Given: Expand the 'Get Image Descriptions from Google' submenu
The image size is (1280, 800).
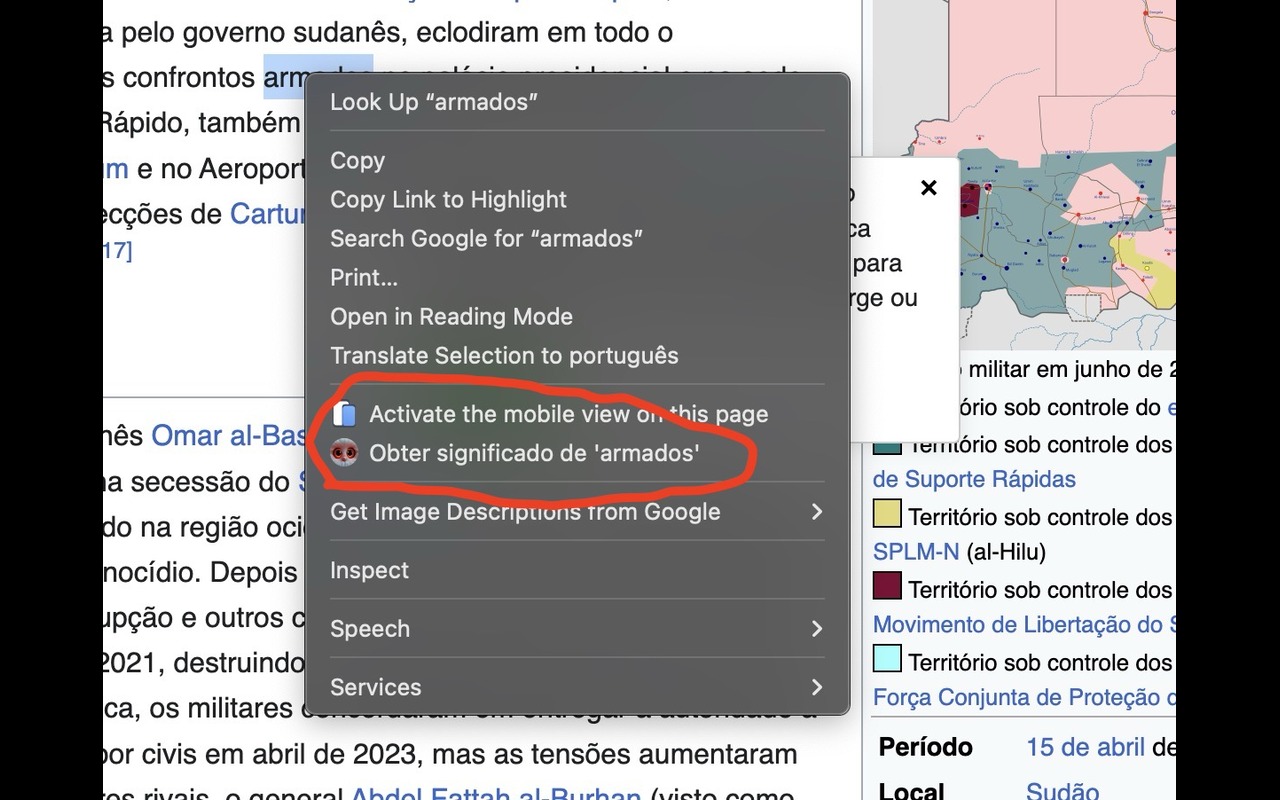Looking at the screenshot, I should [x=524, y=511].
